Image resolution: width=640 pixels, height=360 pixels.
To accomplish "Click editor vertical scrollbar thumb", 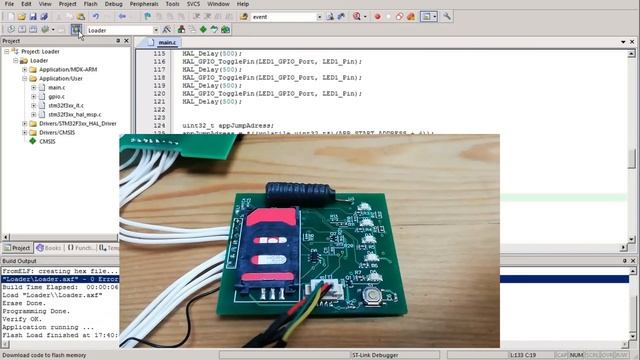I will pyautogui.click(x=631, y=158).
